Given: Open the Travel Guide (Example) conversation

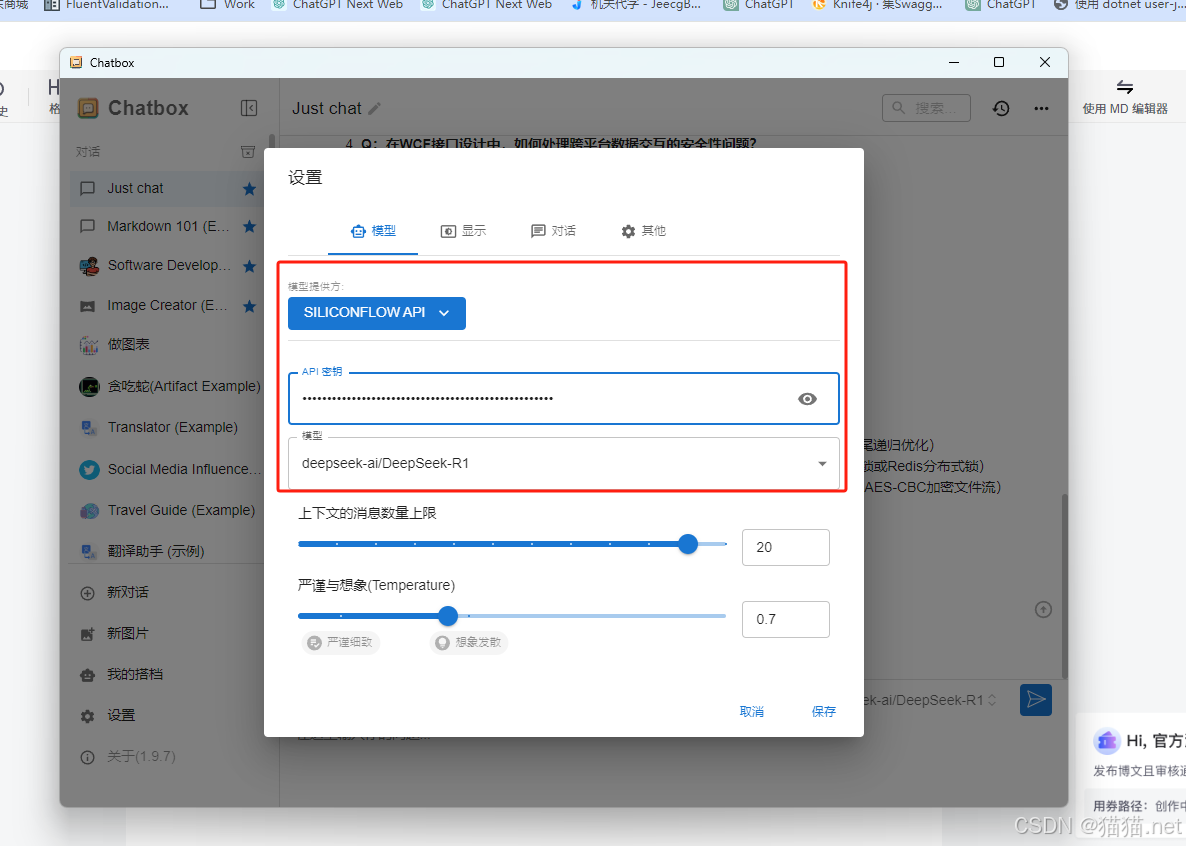Looking at the screenshot, I should [x=166, y=510].
